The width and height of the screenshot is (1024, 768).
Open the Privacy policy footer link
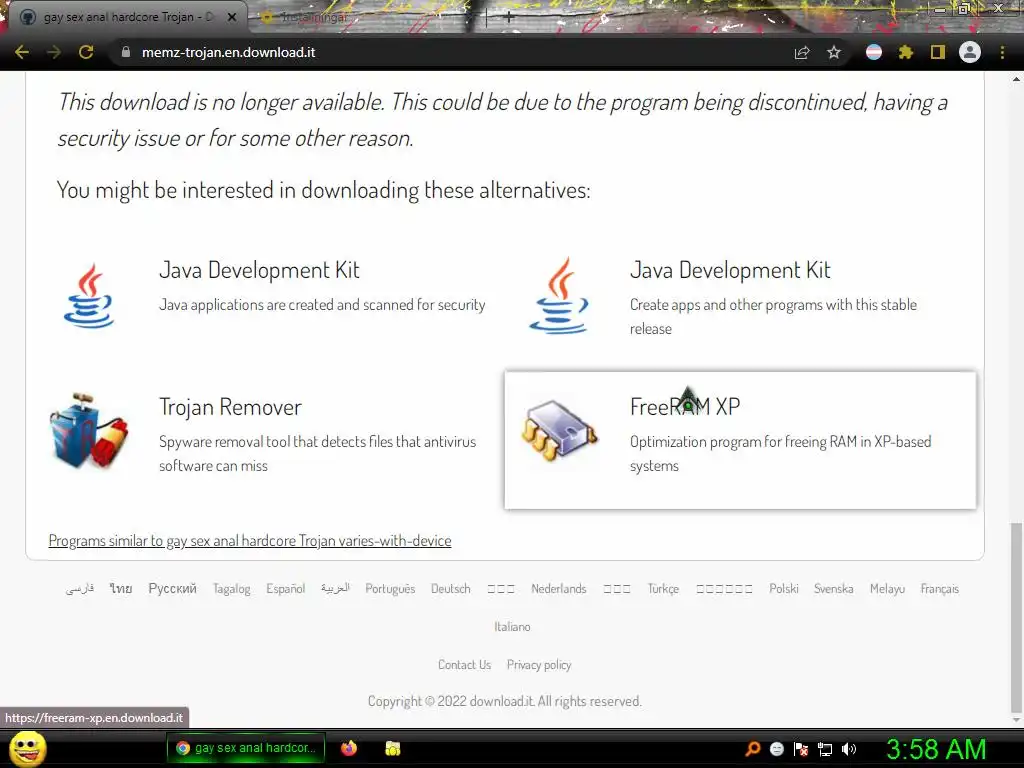point(539,665)
